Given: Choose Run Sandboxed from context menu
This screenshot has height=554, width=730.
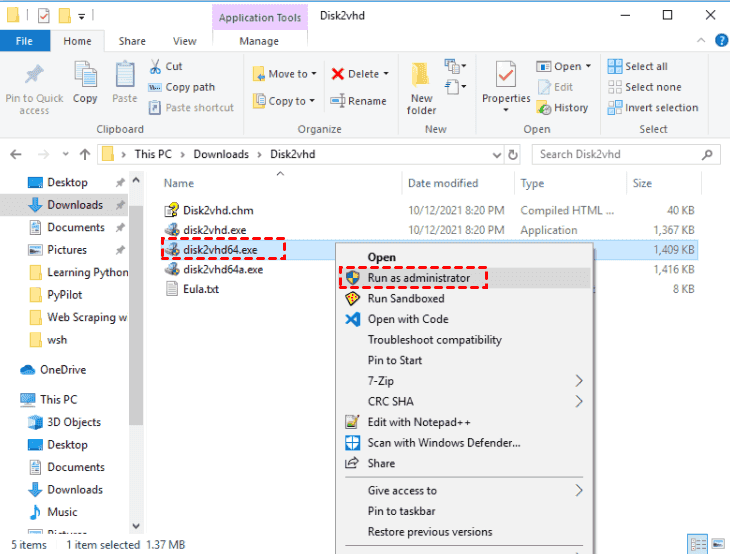Looking at the screenshot, I should (406, 298).
